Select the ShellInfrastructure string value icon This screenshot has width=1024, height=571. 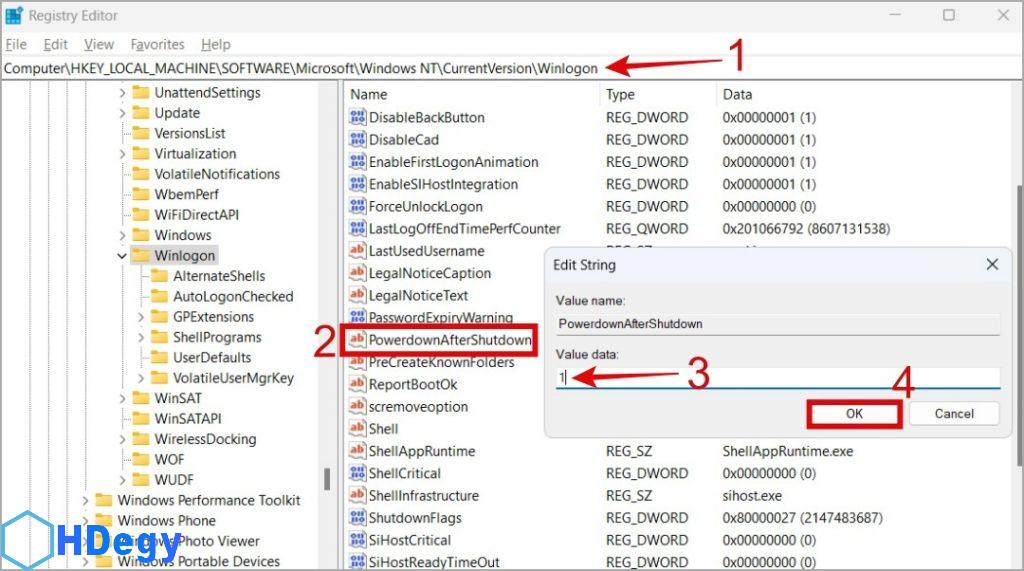357,496
